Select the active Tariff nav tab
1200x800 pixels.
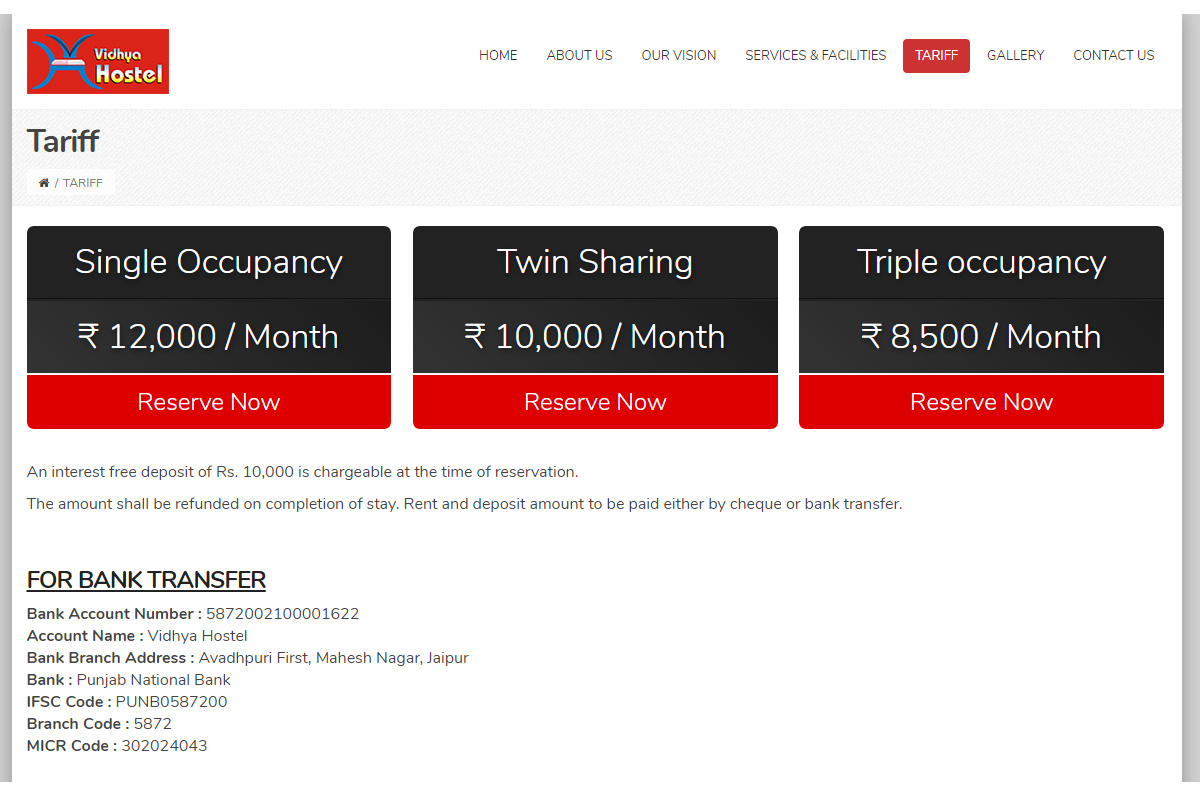936,56
